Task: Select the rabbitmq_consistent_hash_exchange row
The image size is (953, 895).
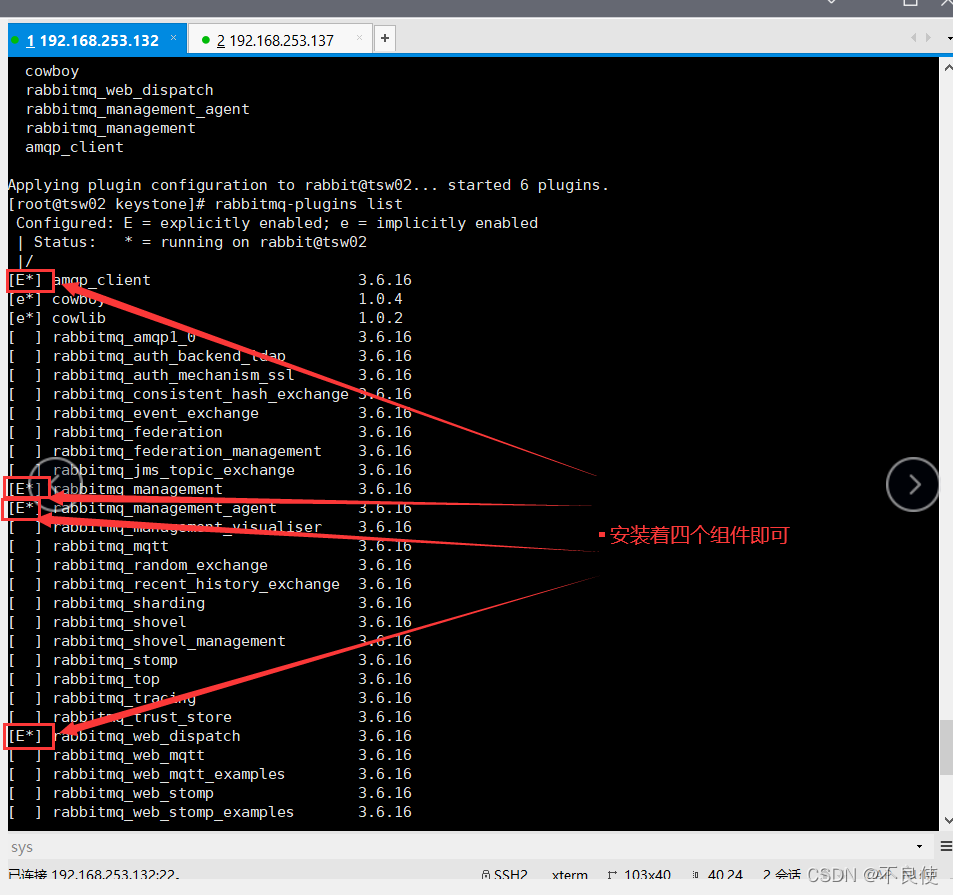Action: 210,394
